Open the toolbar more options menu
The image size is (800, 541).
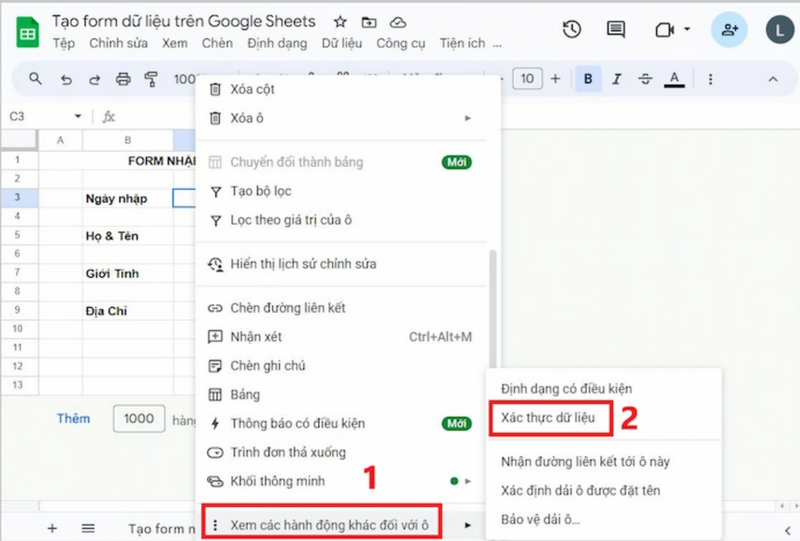[710, 79]
